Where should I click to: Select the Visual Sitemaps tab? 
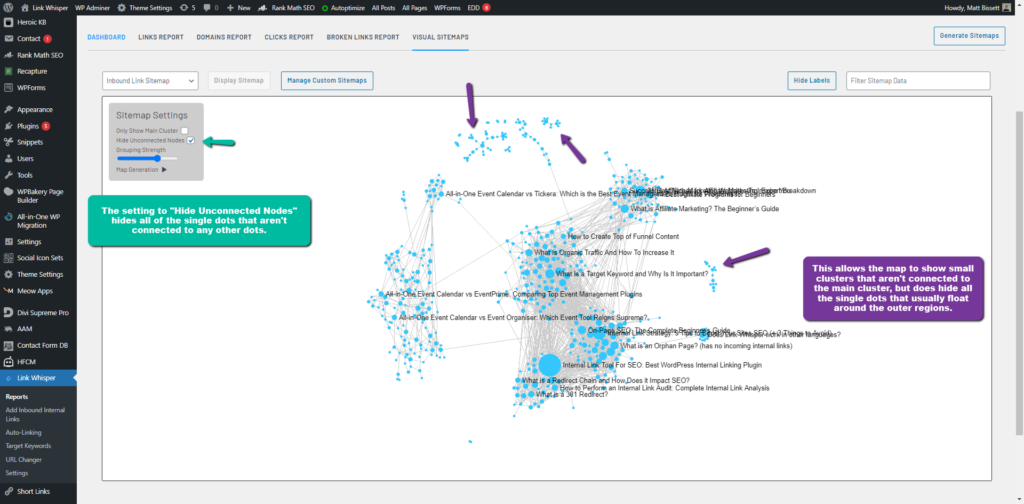(x=440, y=37)
